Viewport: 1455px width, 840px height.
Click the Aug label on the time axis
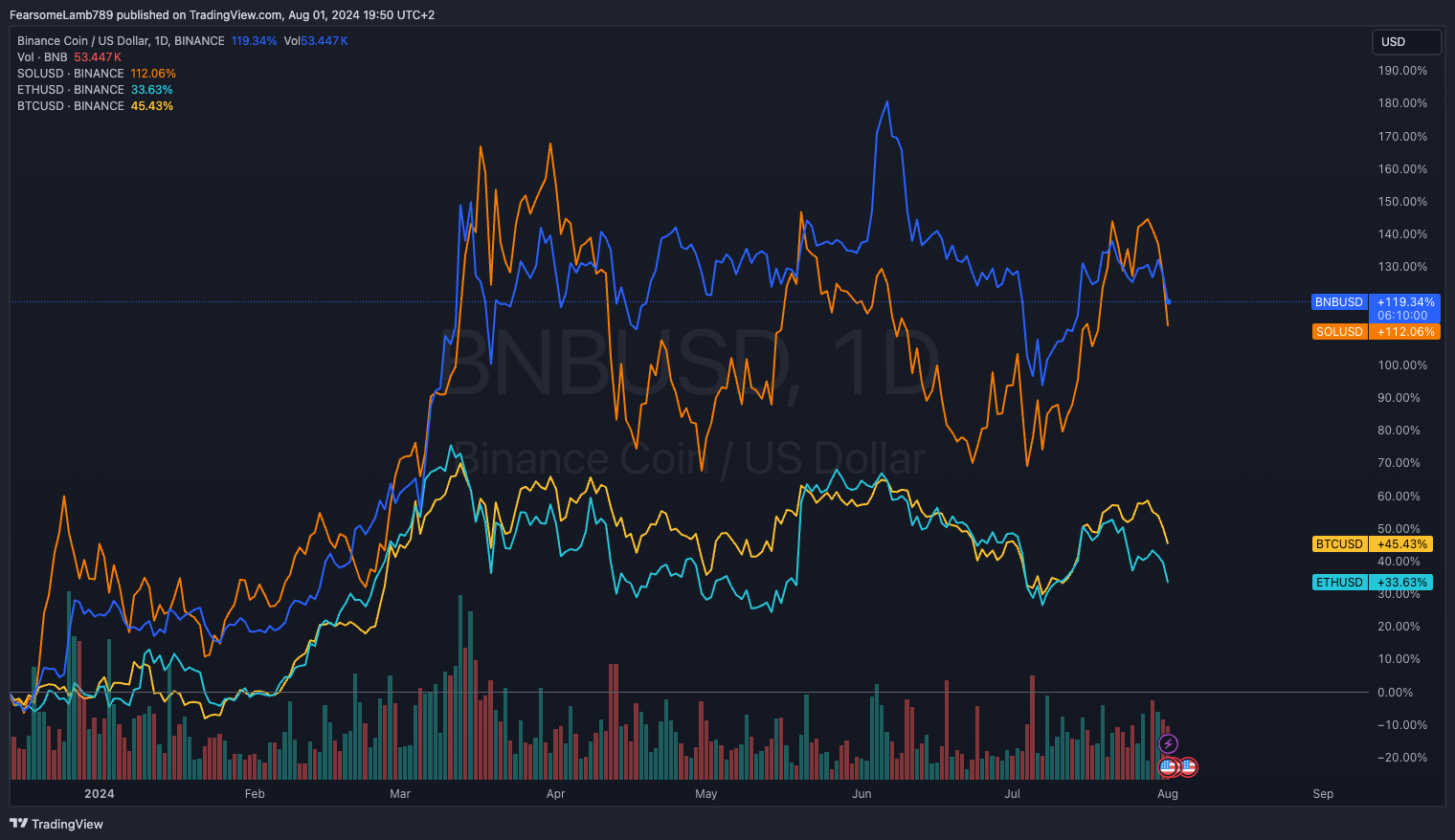[1168, 794]
